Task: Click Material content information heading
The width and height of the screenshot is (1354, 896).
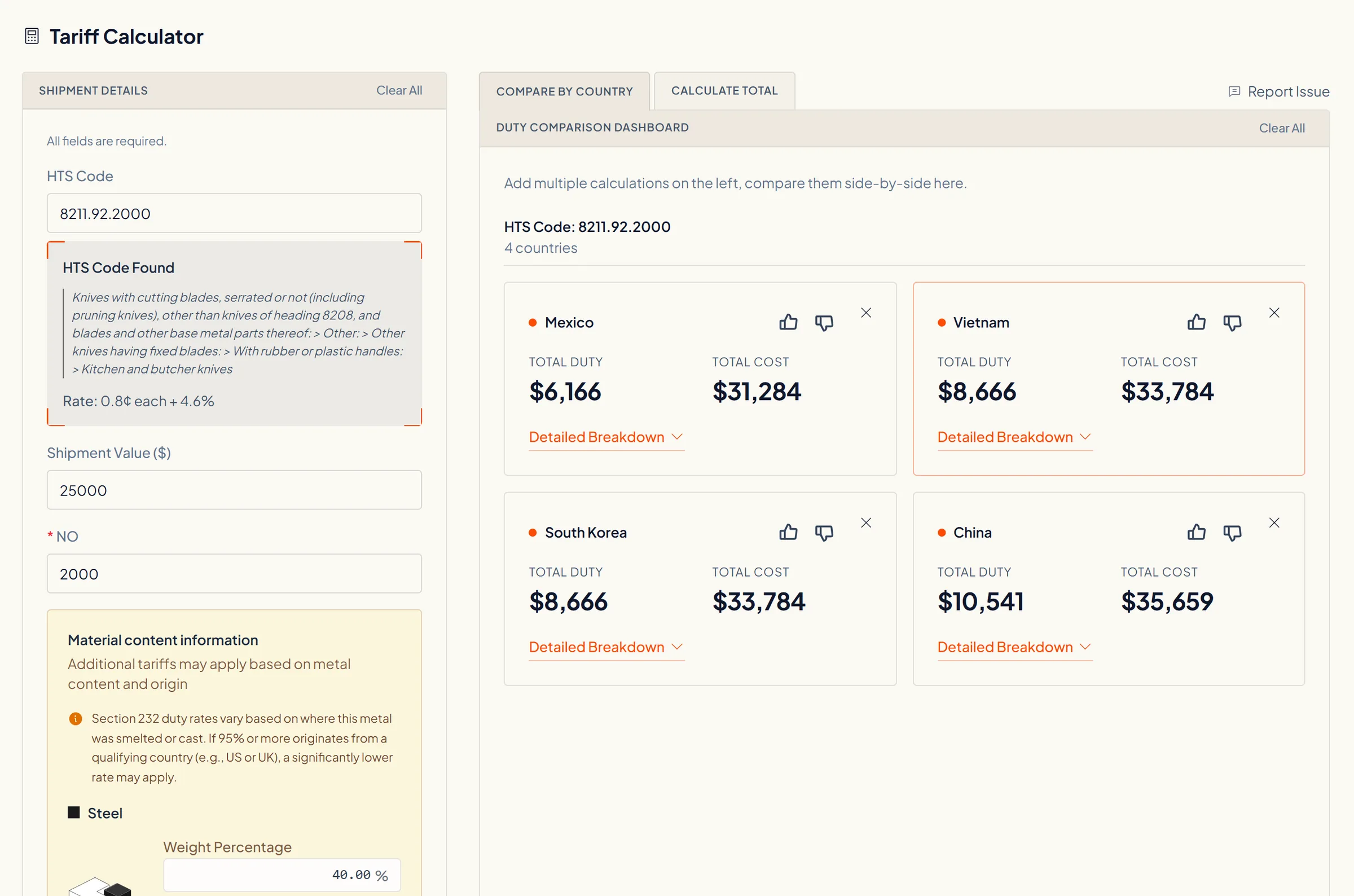Action: pos(163,640)
